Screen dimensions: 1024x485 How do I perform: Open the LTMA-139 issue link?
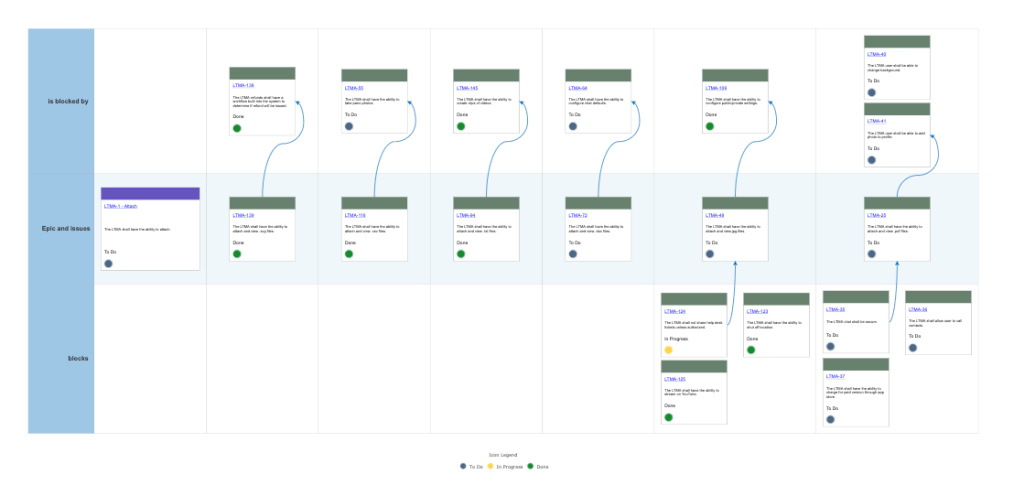[x=243, y=215]
